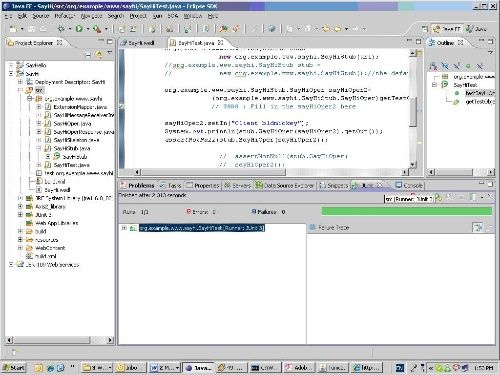Viewport: 500px width, 375px height.
Task: Minimize the Project Explorer panel
Action: (x=101, y=41)
